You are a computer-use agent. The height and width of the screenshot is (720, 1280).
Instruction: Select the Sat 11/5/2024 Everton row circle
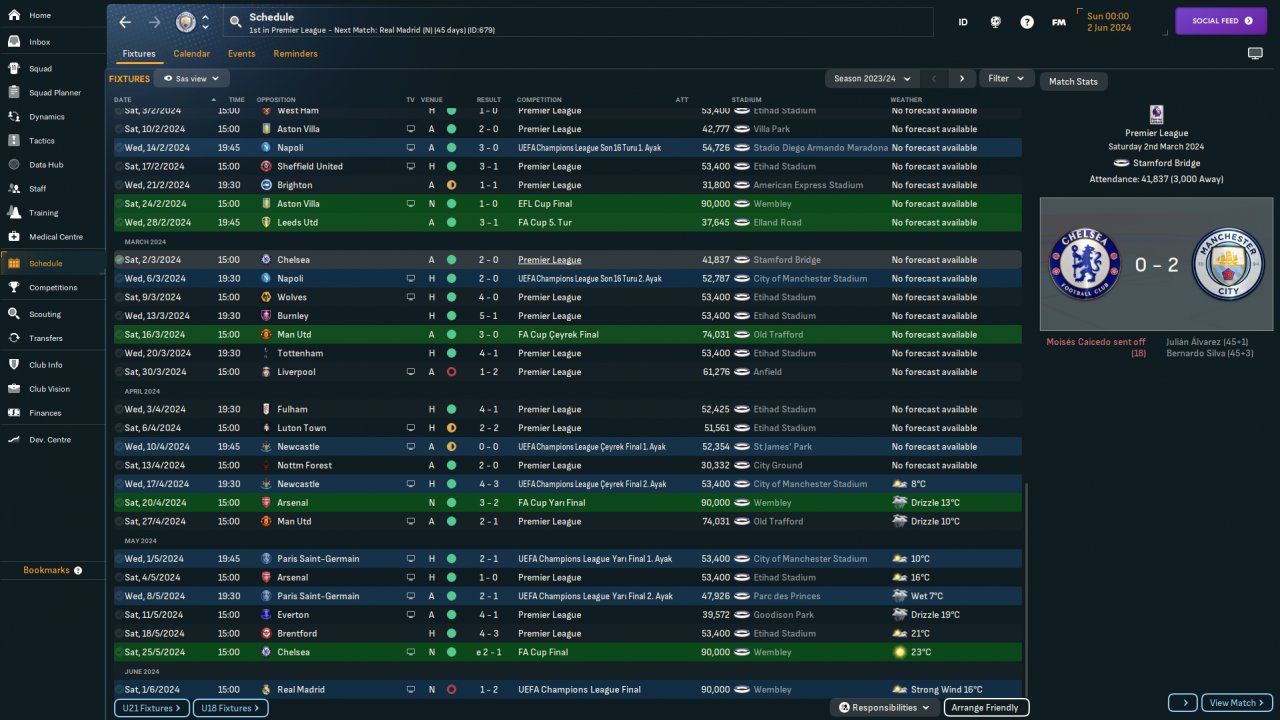pyautogui.click(x=119, y=615)
